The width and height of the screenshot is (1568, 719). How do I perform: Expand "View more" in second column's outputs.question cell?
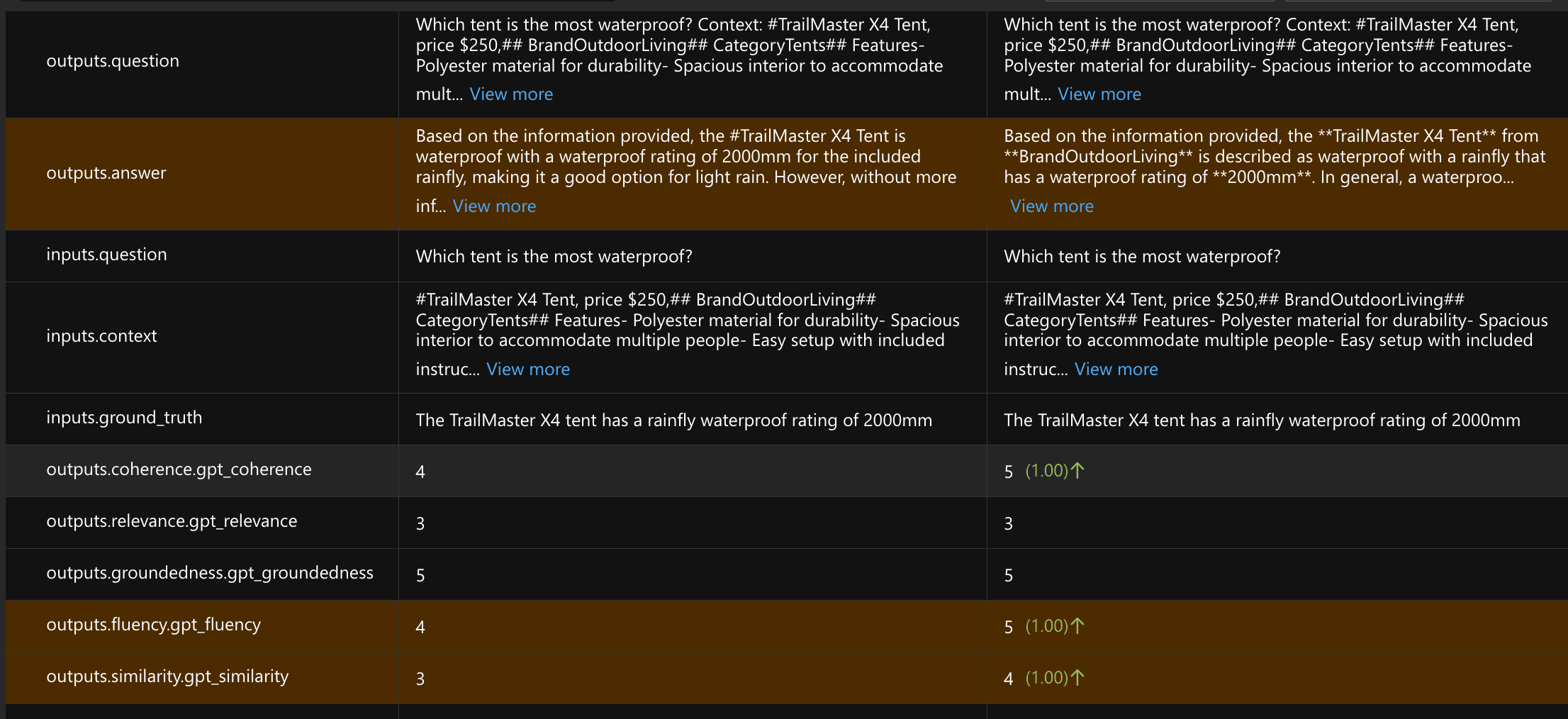[x=1099, y=94]
